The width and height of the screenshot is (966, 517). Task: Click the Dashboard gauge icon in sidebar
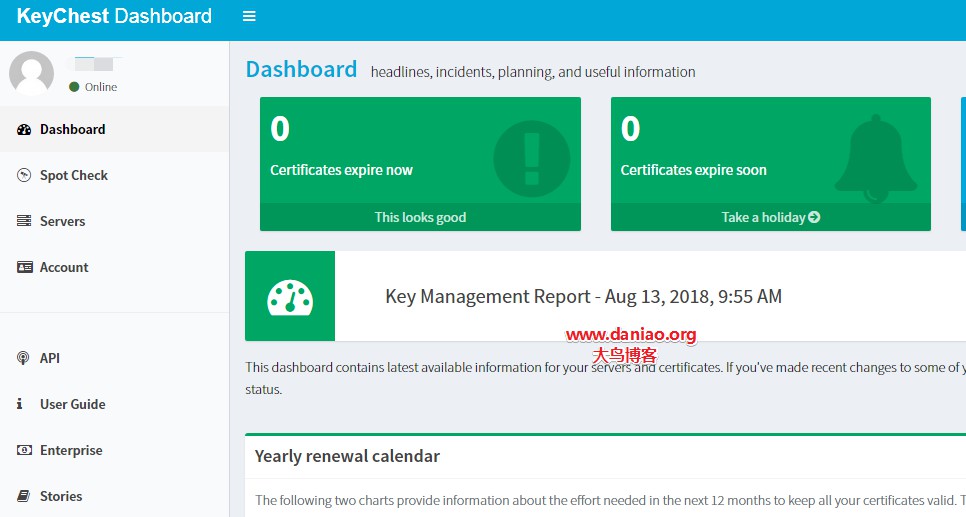point(24,129)
